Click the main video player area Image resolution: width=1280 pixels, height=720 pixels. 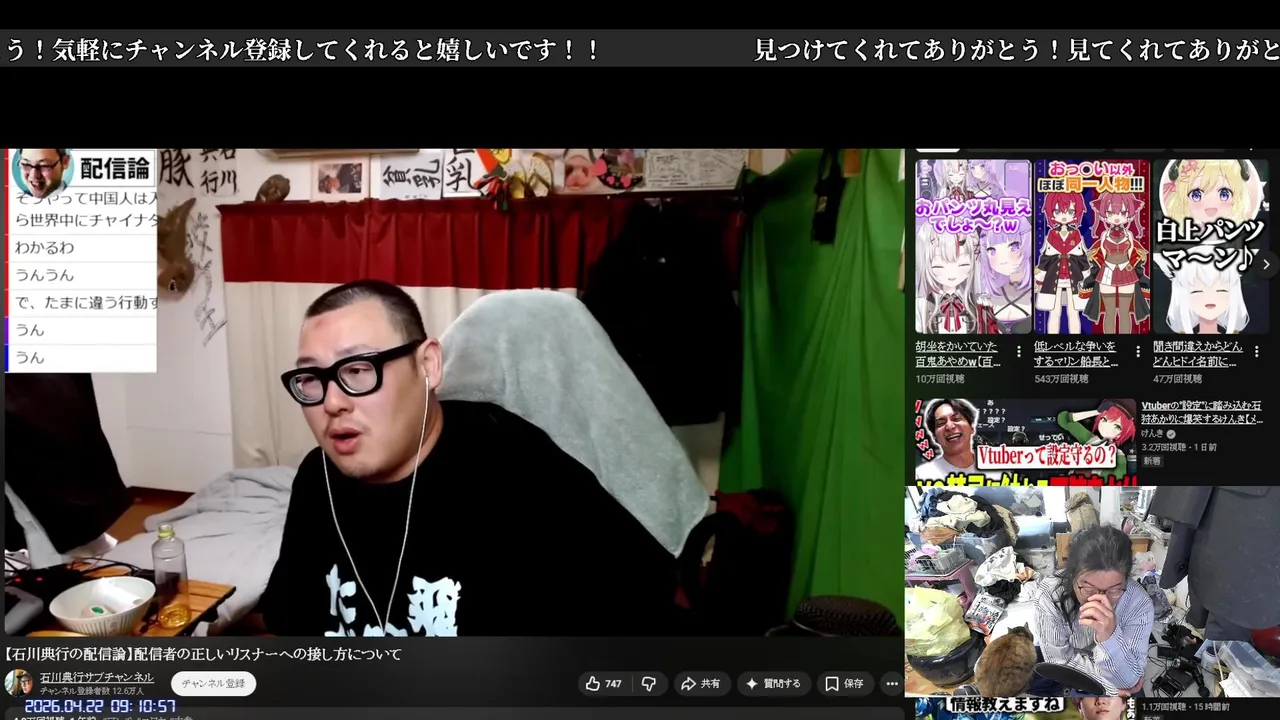[x=454, y=392]
